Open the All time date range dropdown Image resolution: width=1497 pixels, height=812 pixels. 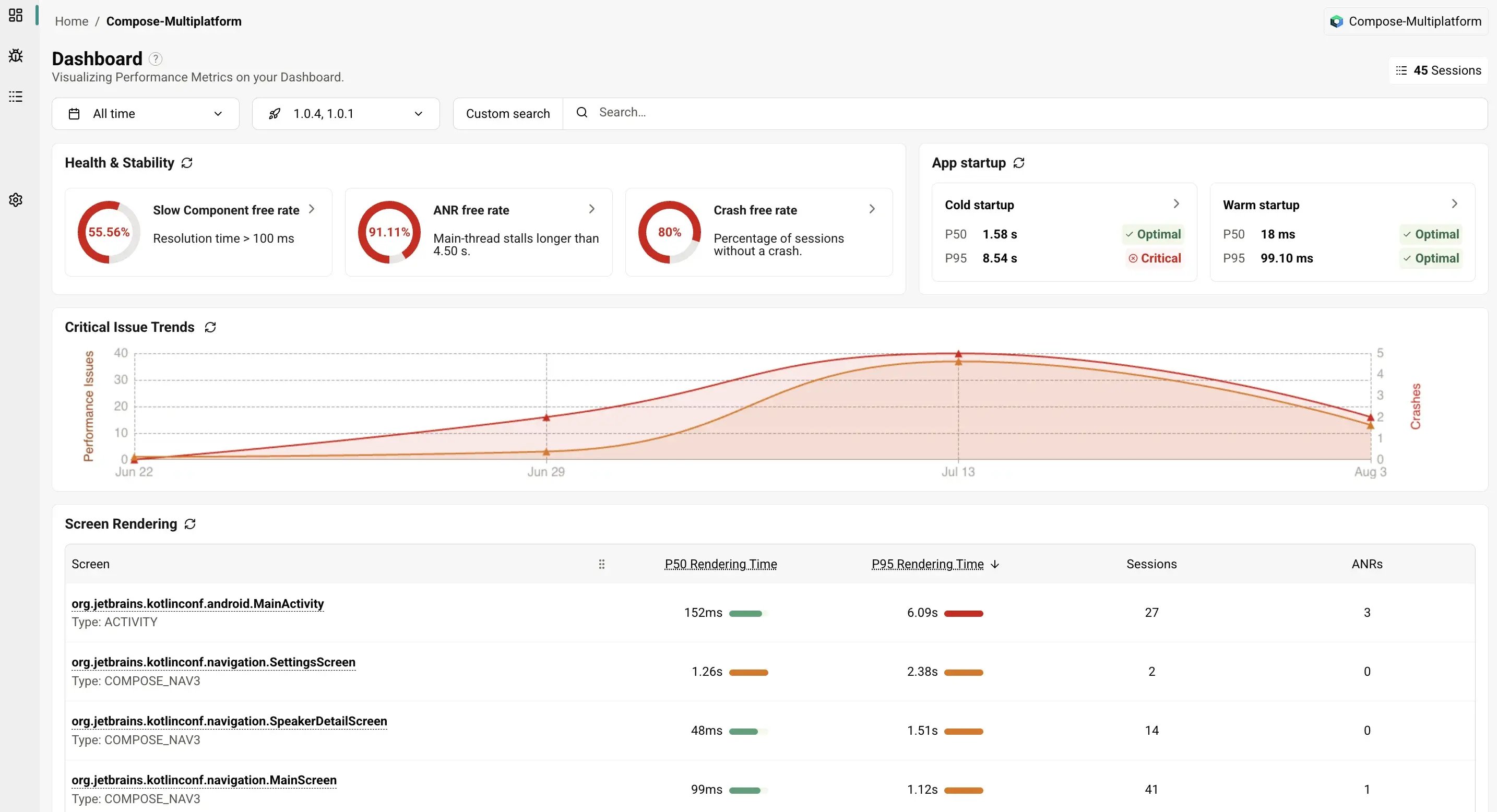pyautogui.click(x=145, y=114)
